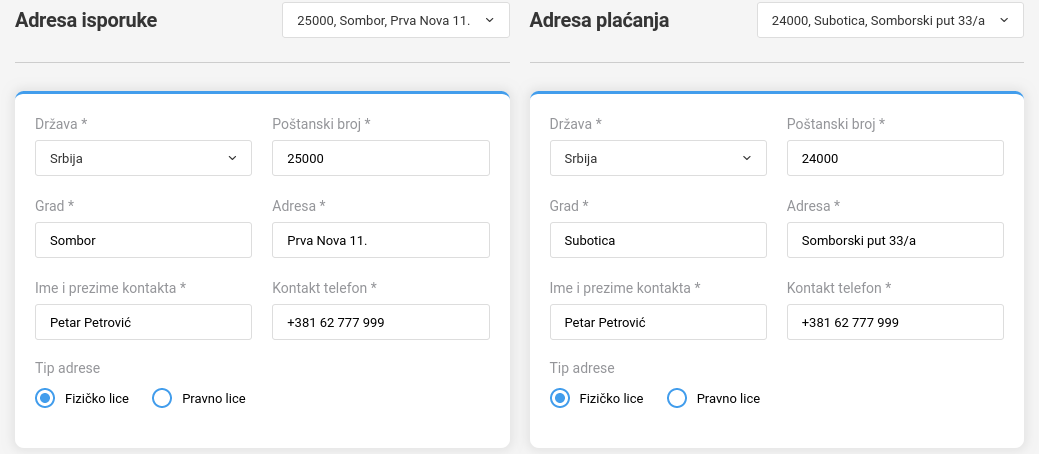
Task: Focus the Grad field with Sombor
Action: 143,240
